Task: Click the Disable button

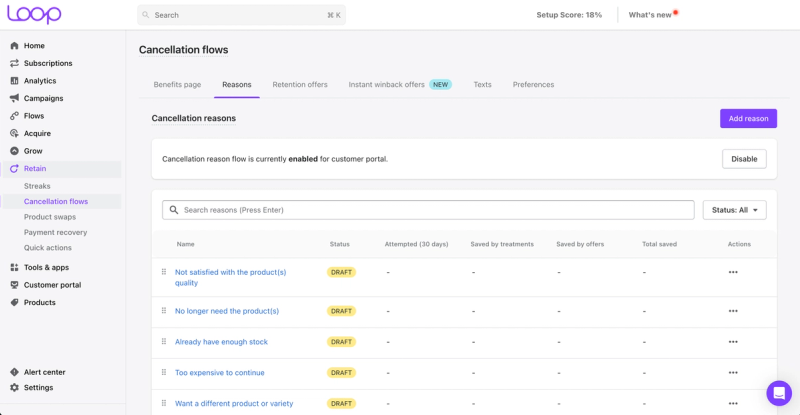Action: coord(744,159)
